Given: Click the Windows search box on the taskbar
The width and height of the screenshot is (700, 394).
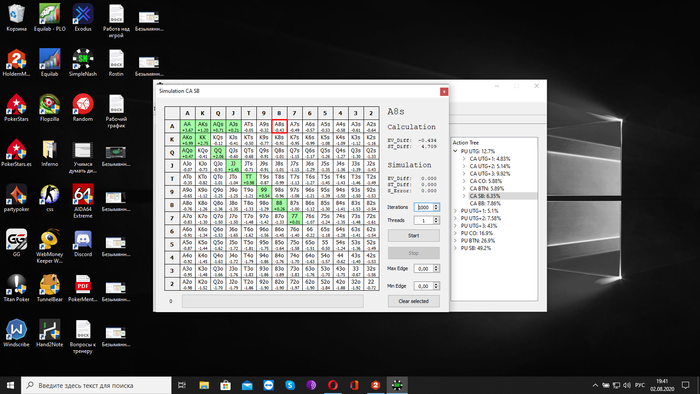Looking at the screenshot, I should click(x=96, y=385).
